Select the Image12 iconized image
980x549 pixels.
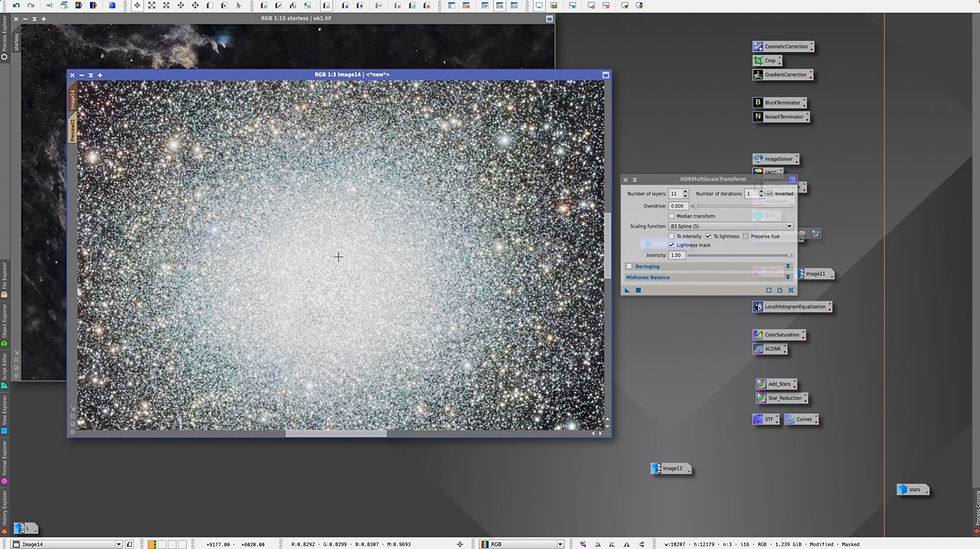(671, 468)
